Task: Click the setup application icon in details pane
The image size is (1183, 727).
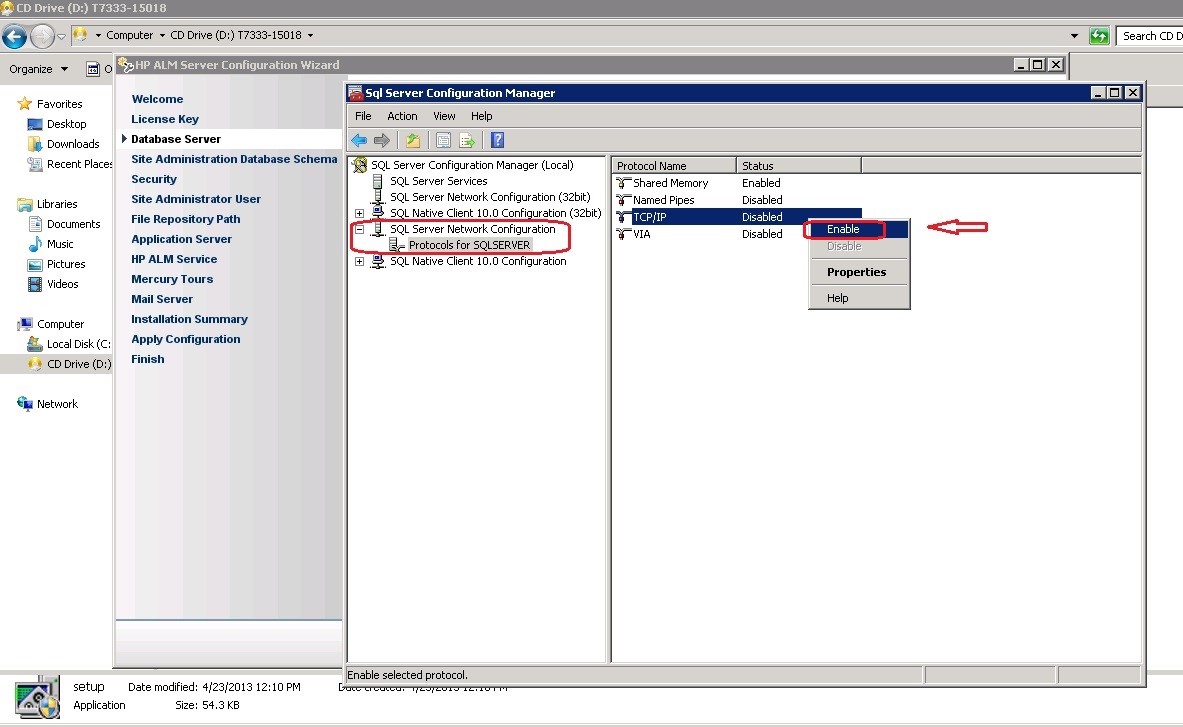Action: [37, 698]
